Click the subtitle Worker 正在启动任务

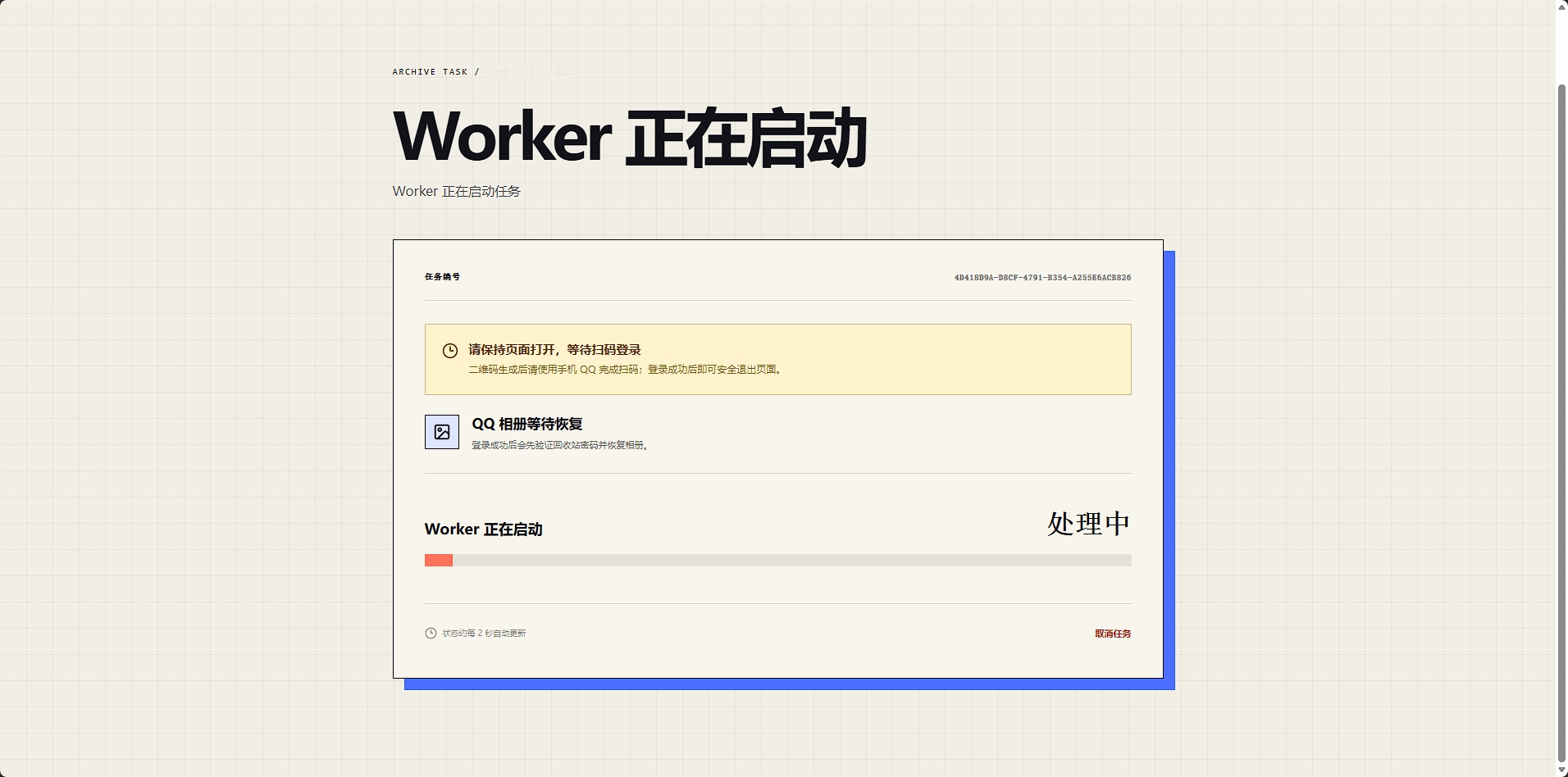click(x=457, y=191)
